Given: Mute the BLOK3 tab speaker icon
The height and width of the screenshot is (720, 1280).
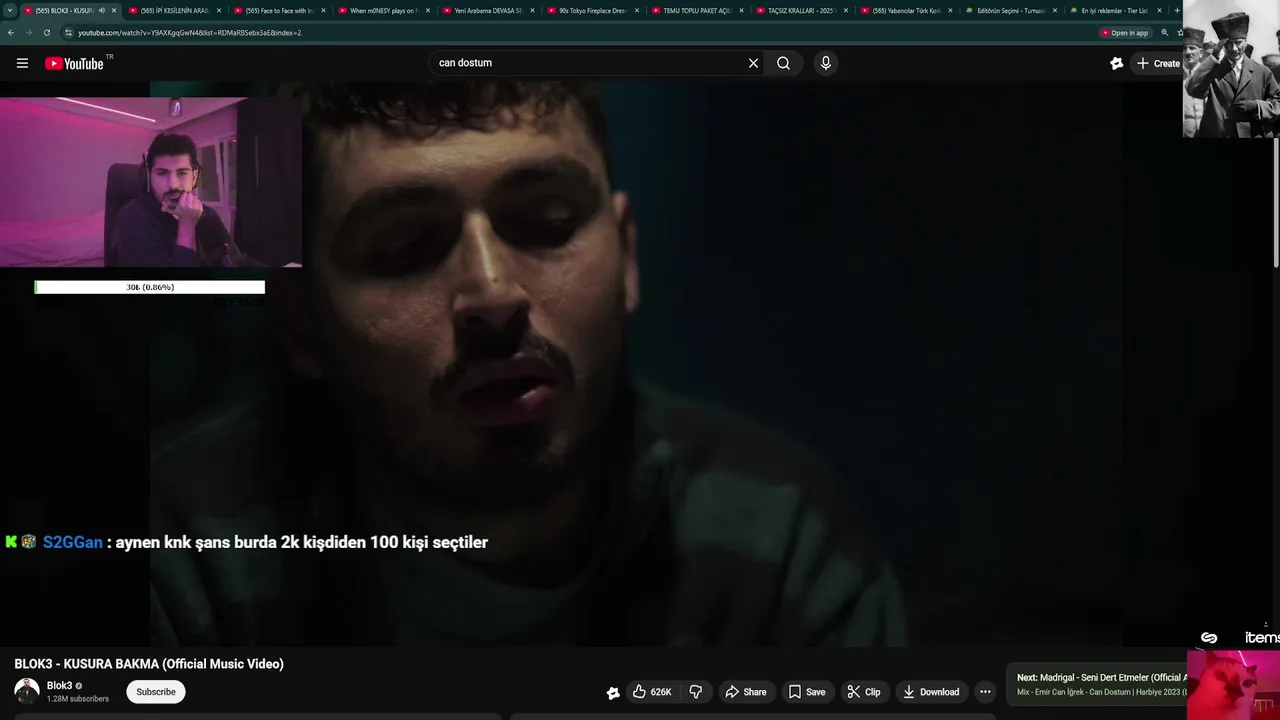Looking at the screenshot, I should (x=101, y=11).
